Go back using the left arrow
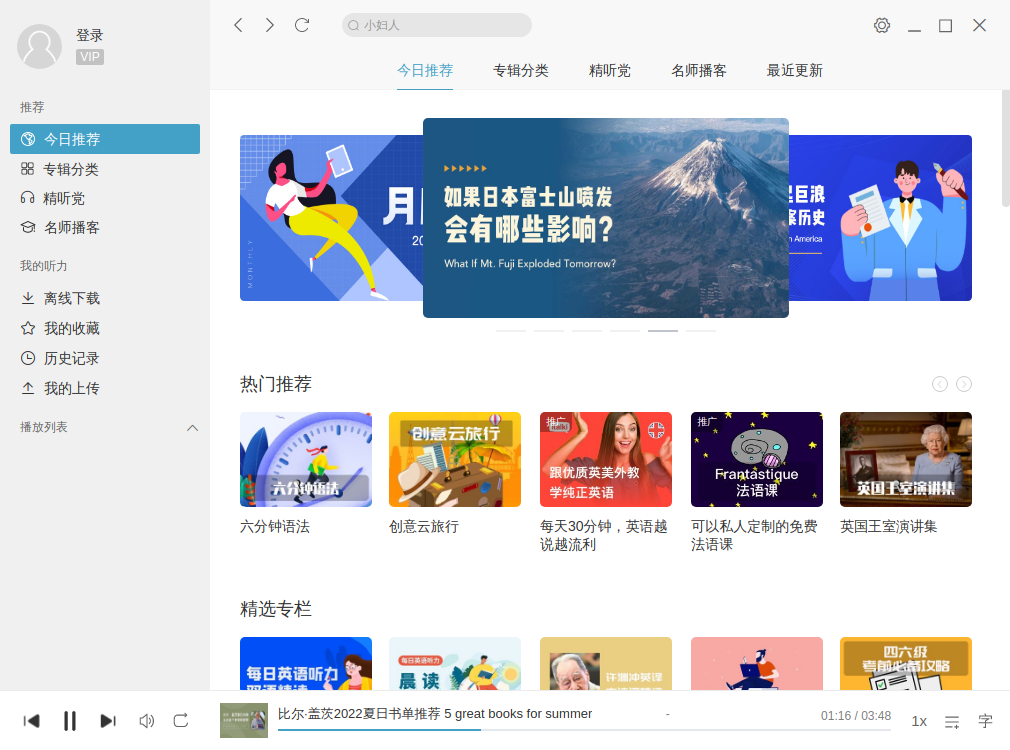 (x=238, y=25)
